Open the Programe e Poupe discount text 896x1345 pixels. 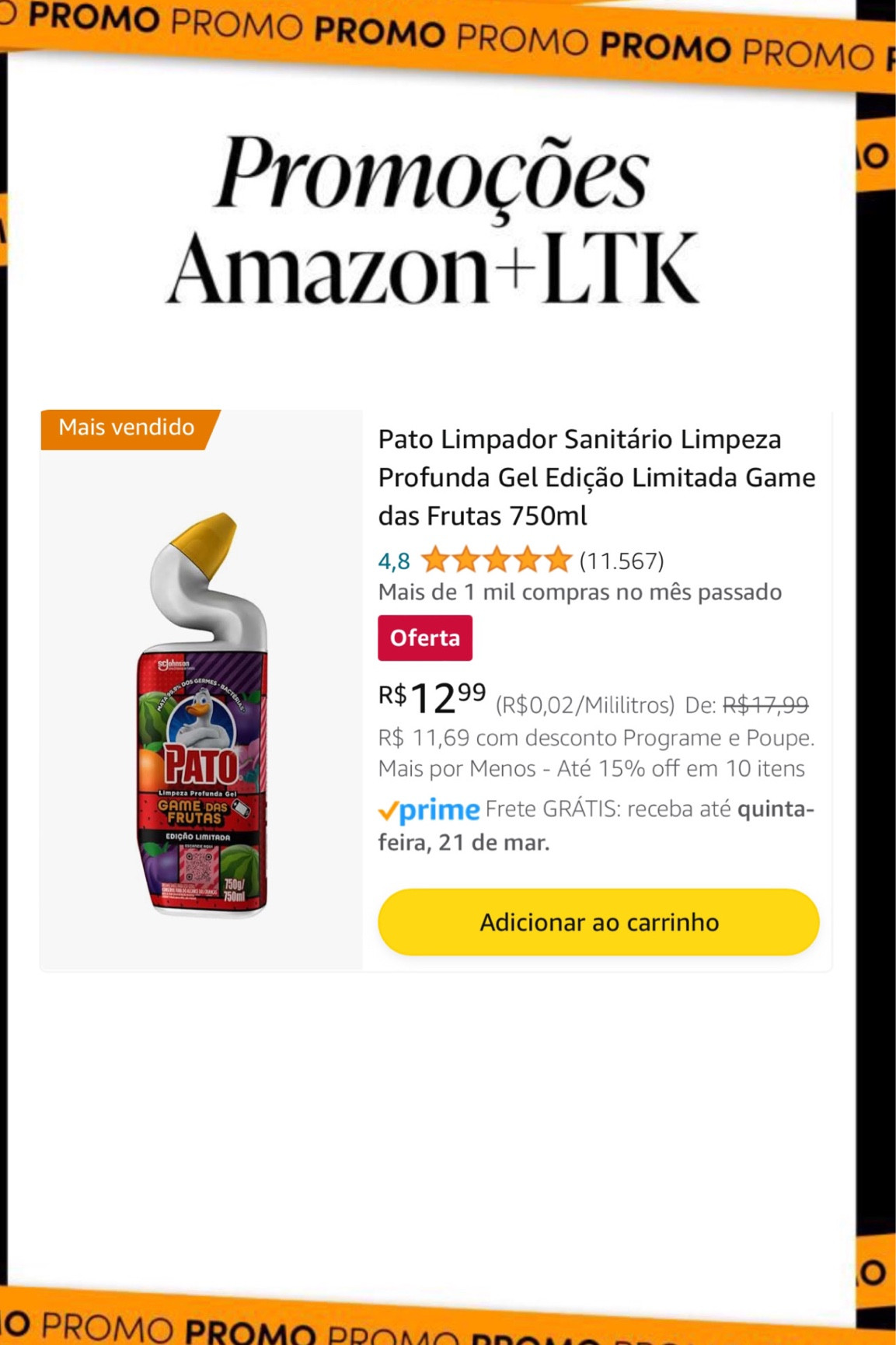[x=596, y=737]
